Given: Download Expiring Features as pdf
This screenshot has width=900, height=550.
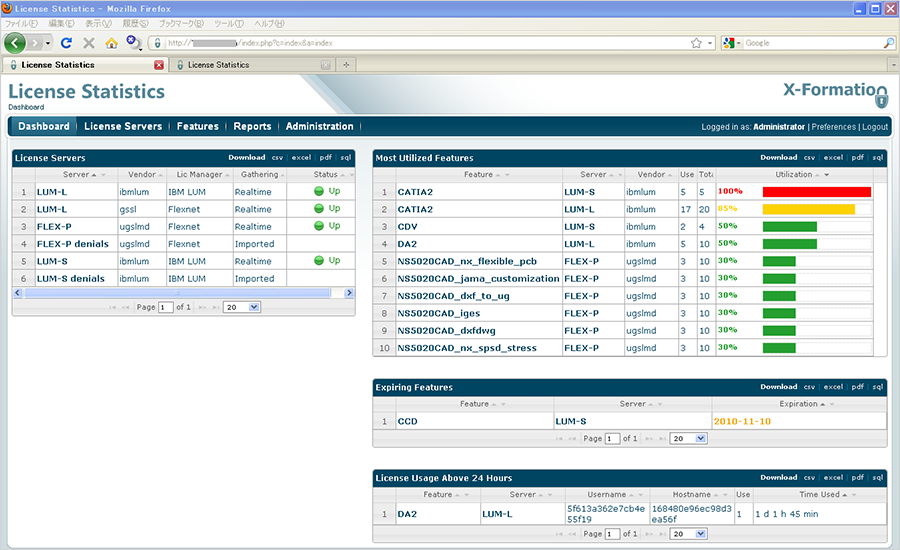Looking at the screenshot, I should click(x=858, y=387).
